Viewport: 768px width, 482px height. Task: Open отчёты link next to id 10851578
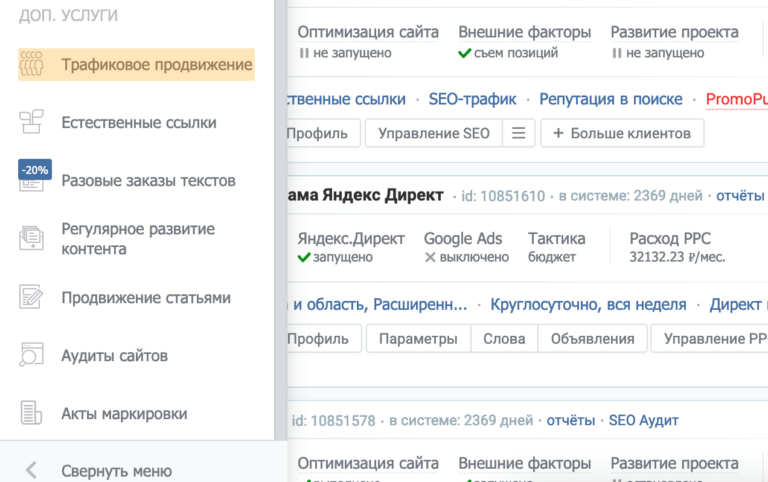(571, 420)
